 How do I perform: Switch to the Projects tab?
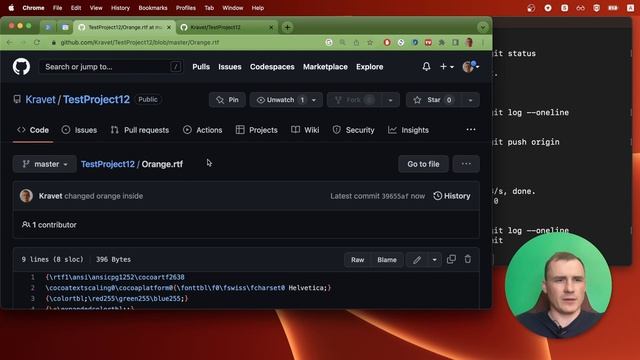pos(257,130)
